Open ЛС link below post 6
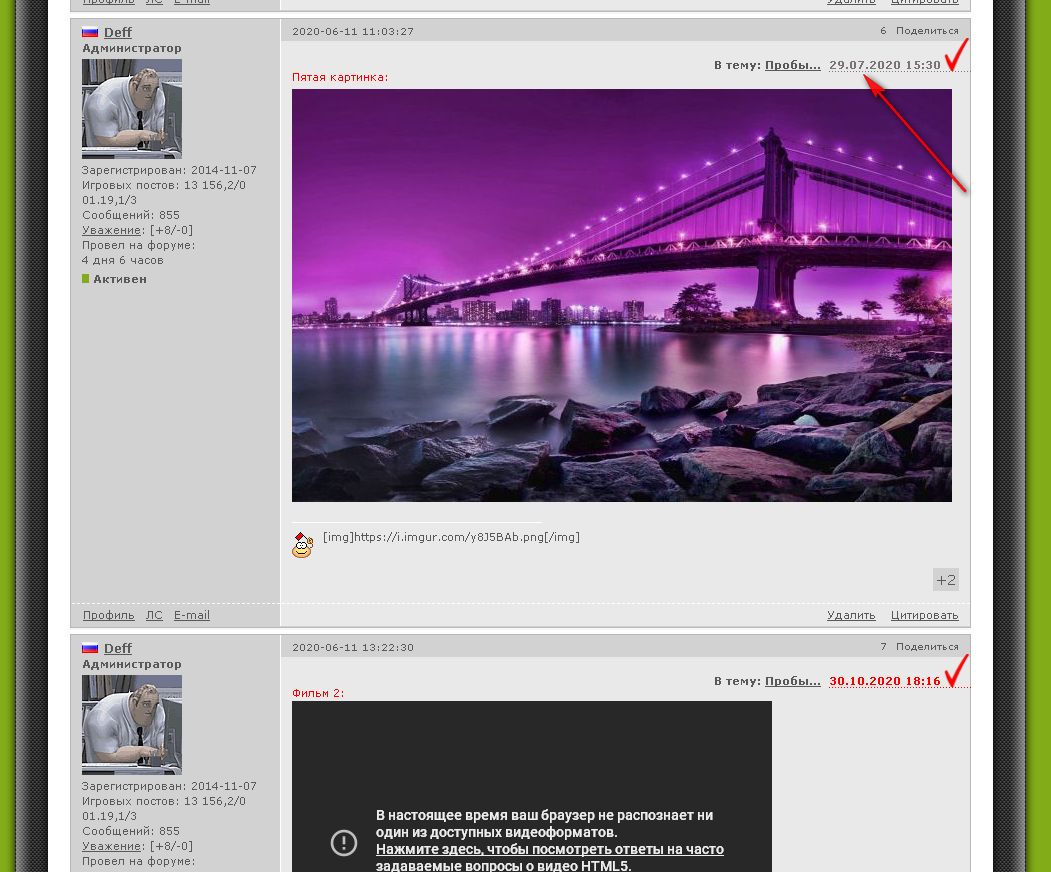1051x872 pixels. [x=154, y=615]
